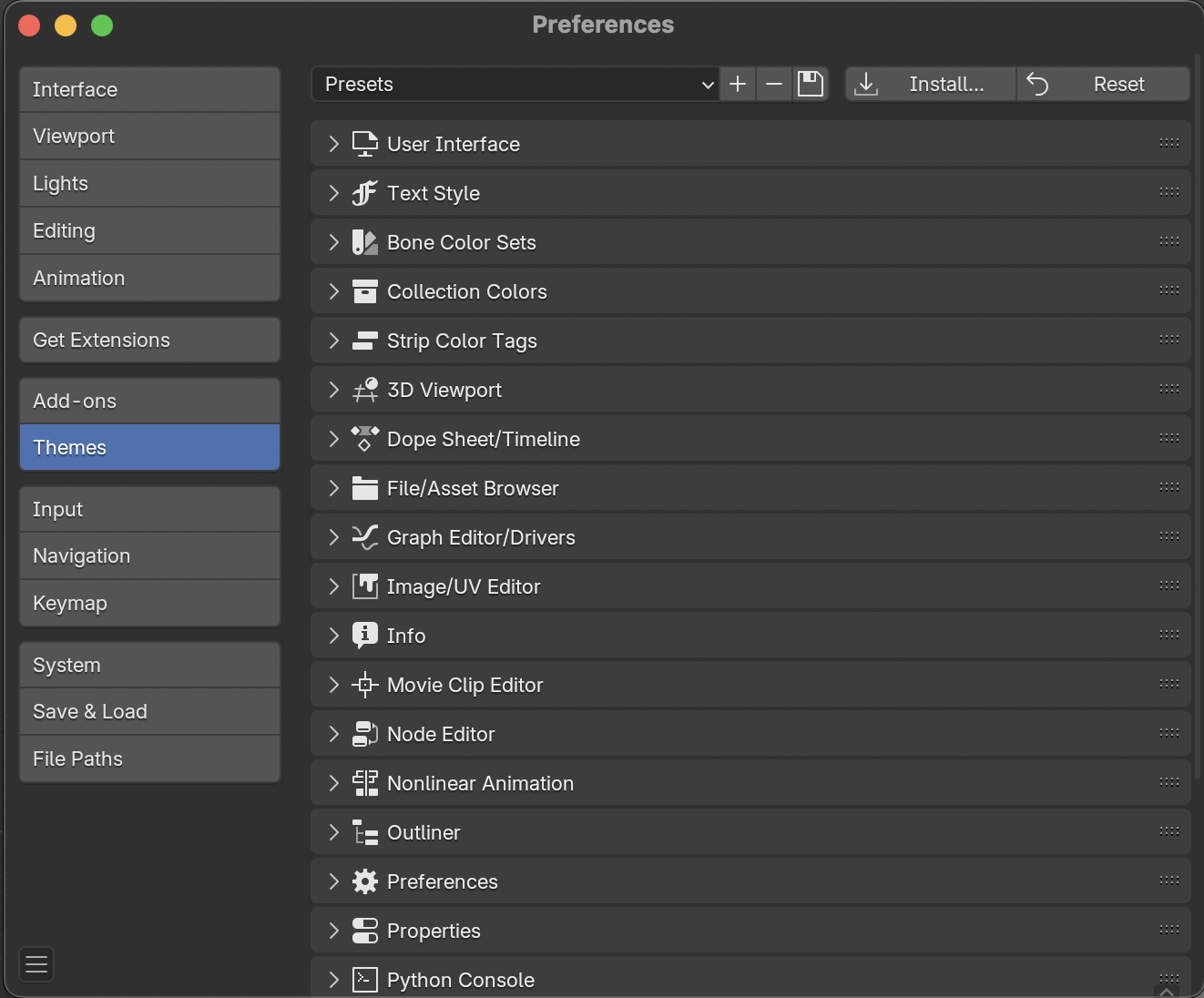
Task: Click the Info speech bubble icon
Action: point(365,636)
